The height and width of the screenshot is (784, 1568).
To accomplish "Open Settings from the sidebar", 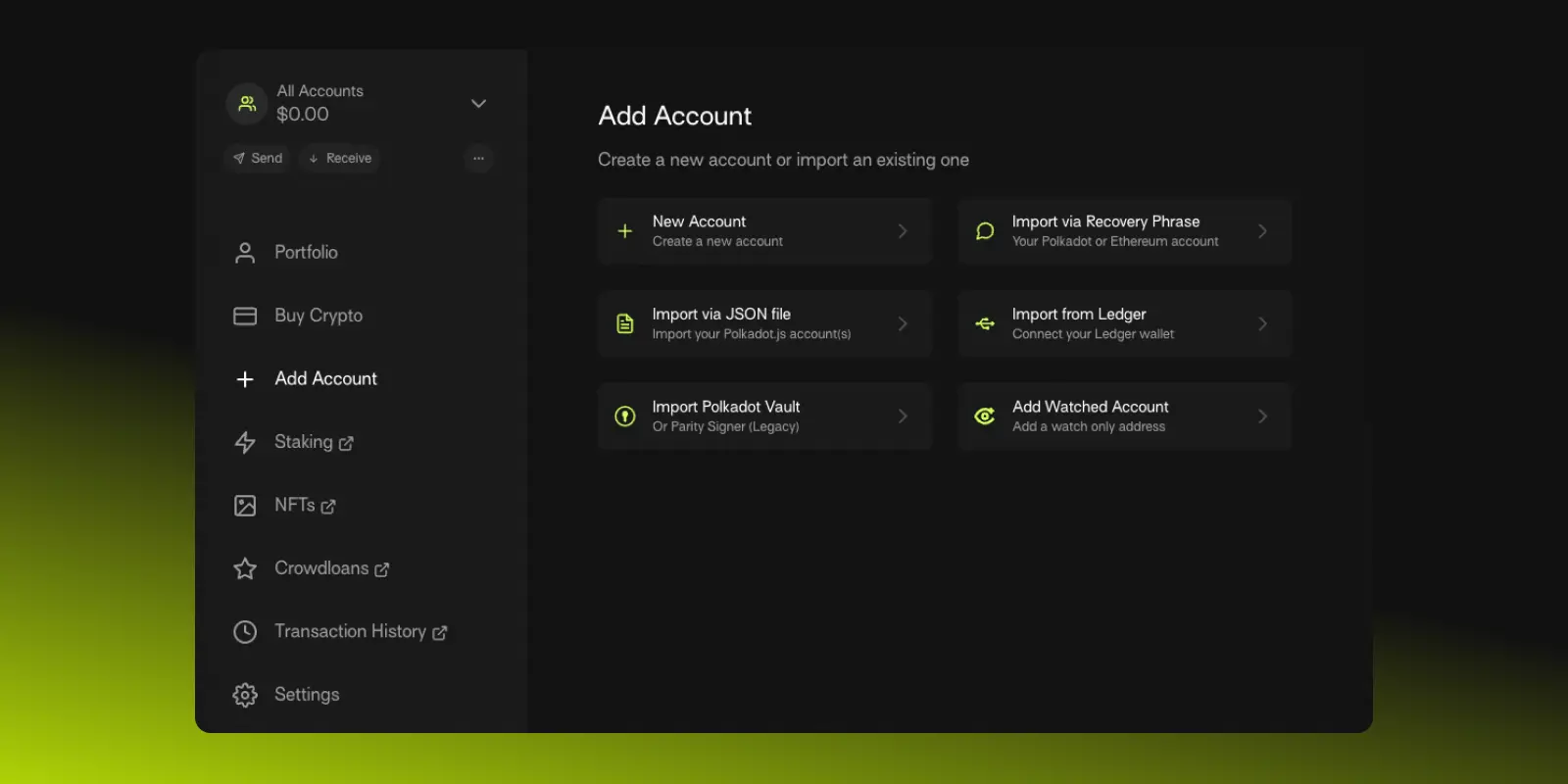I will 307,695.
